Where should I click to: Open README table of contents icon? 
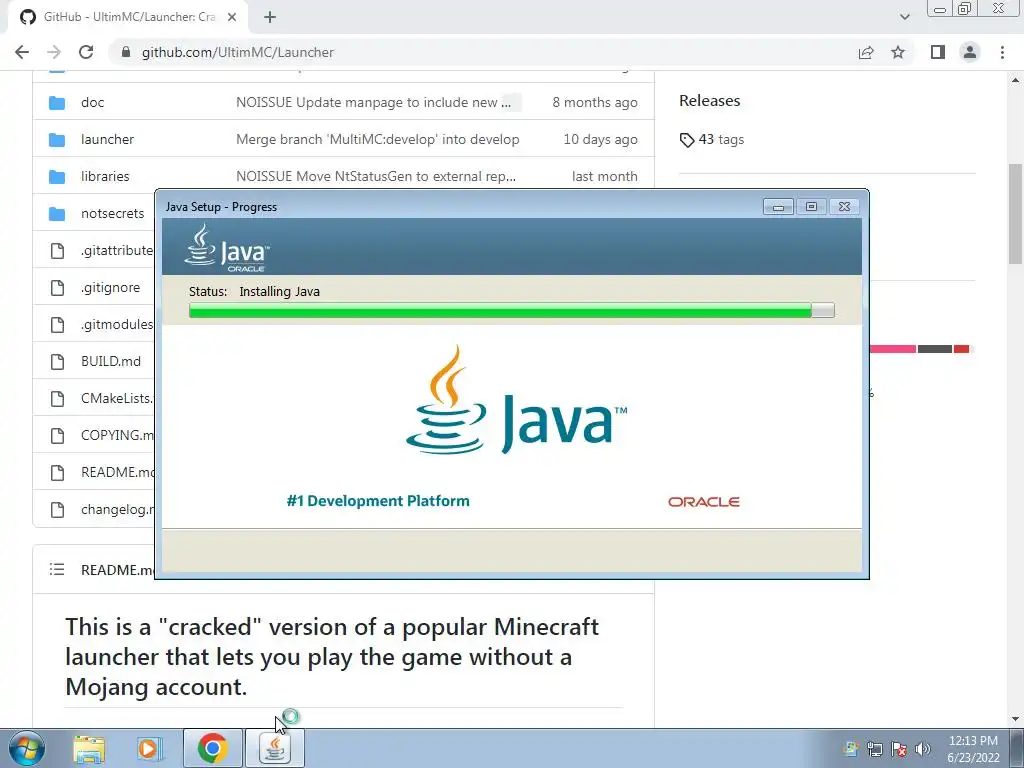tap(57, 569)
